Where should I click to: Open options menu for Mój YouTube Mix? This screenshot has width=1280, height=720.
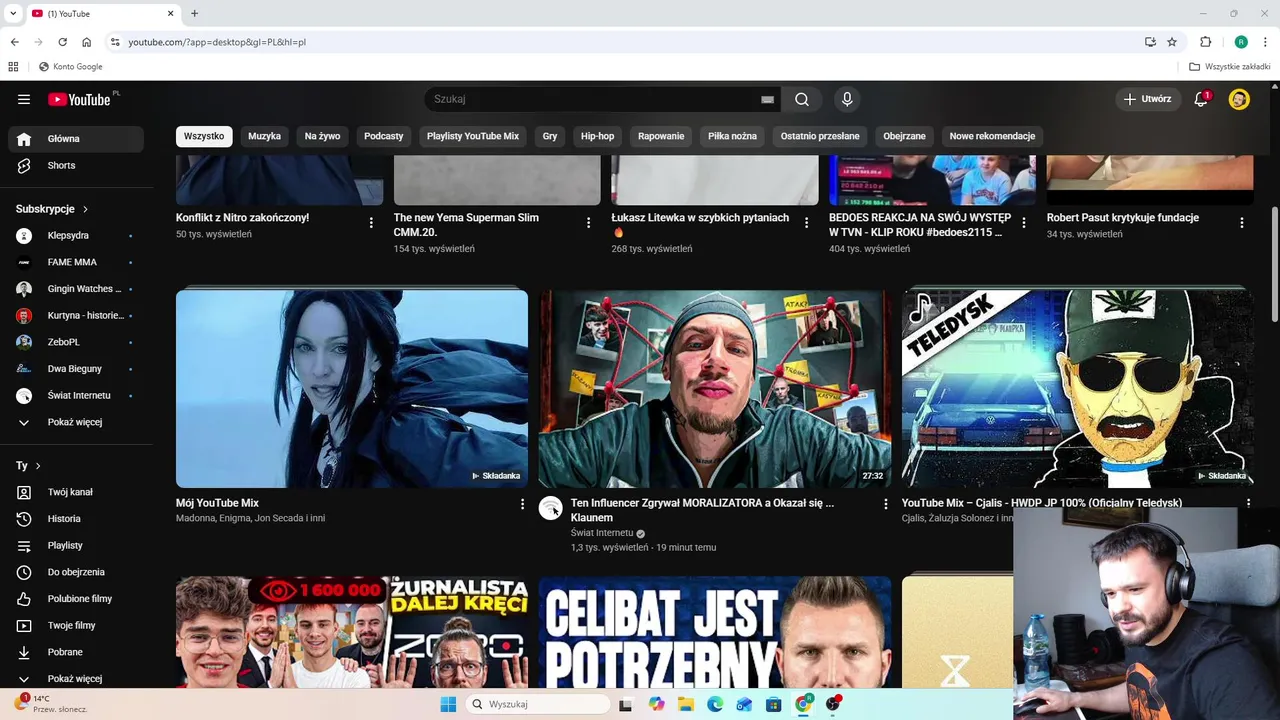tap(522, 504)
